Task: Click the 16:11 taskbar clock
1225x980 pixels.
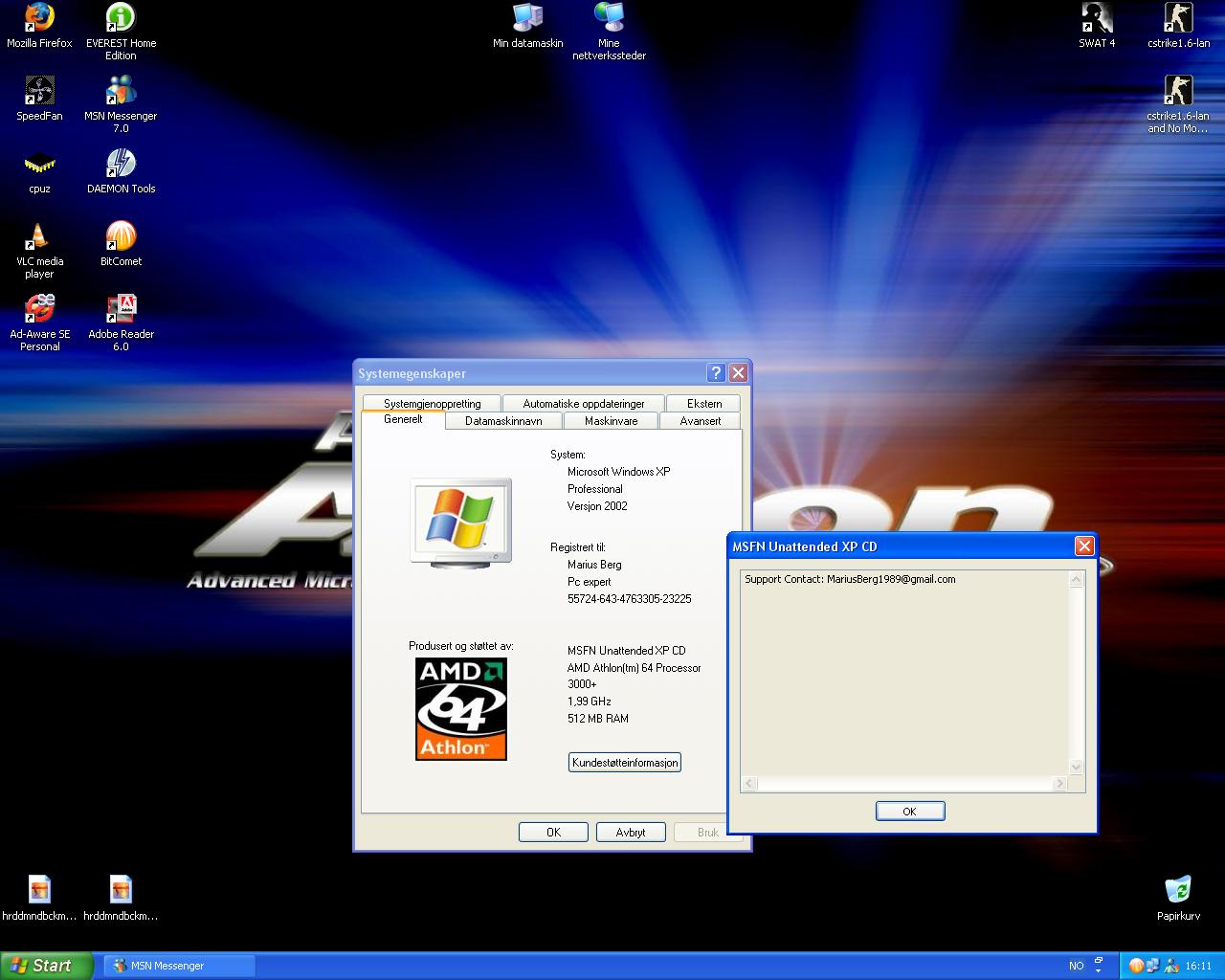Action: [x=1198, y=966]
